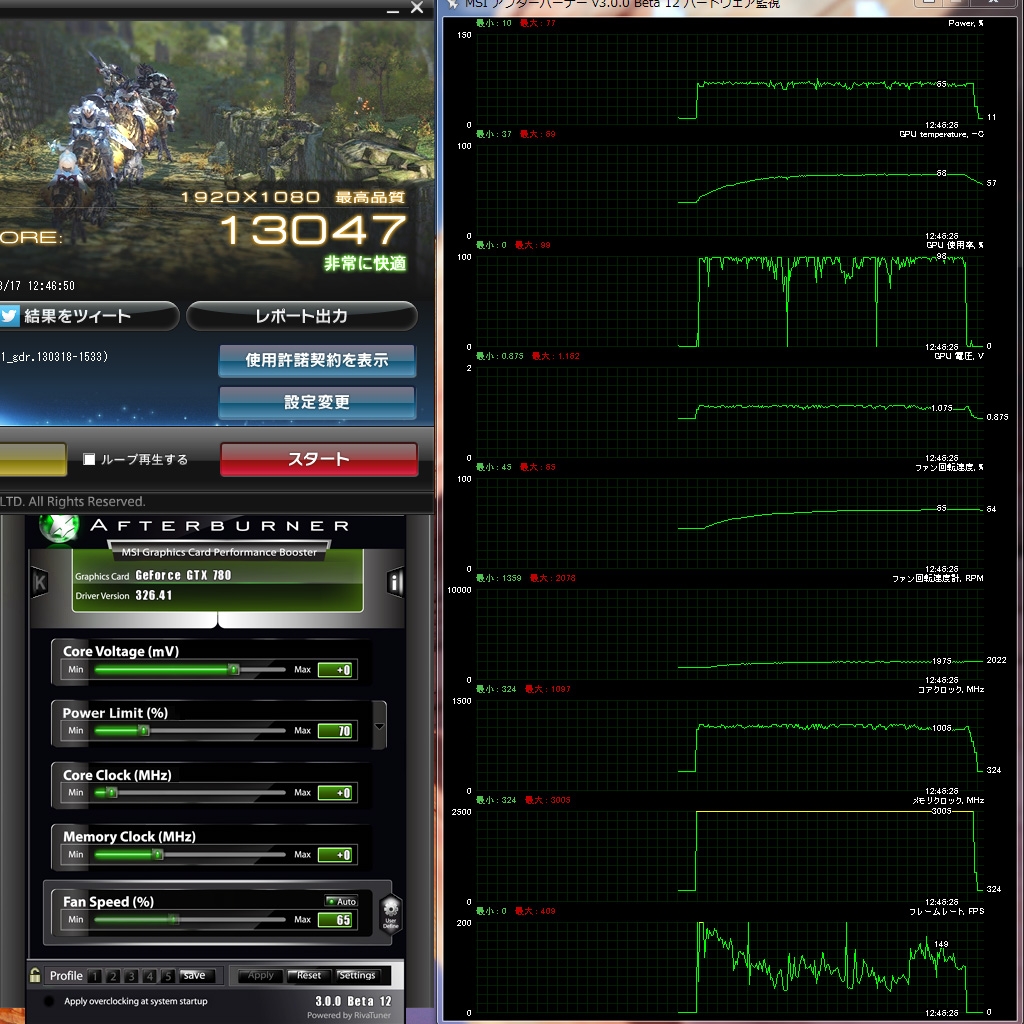The image size is (1024, 1024).
Task: Click the Fan Speed slider handle
Action: [x=174, y=920]
